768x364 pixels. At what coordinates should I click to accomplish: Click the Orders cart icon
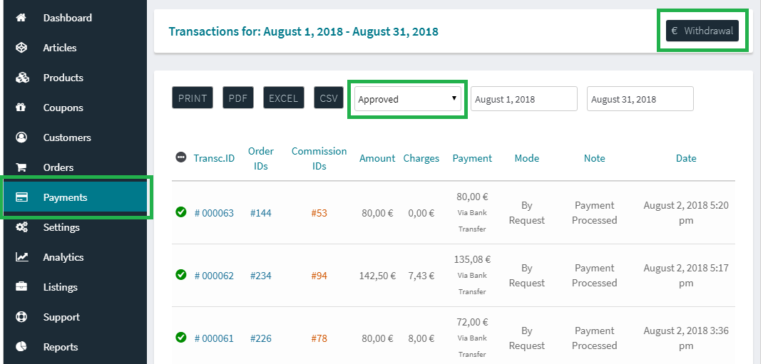pyautogui.click(x=21, y=168)
